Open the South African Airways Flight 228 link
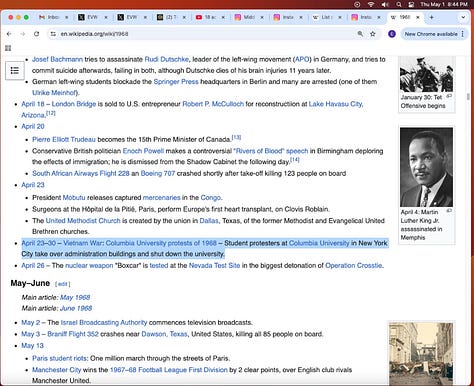This screenshot has height=386, width=474. pyautogui.click(x=81, y=173)
